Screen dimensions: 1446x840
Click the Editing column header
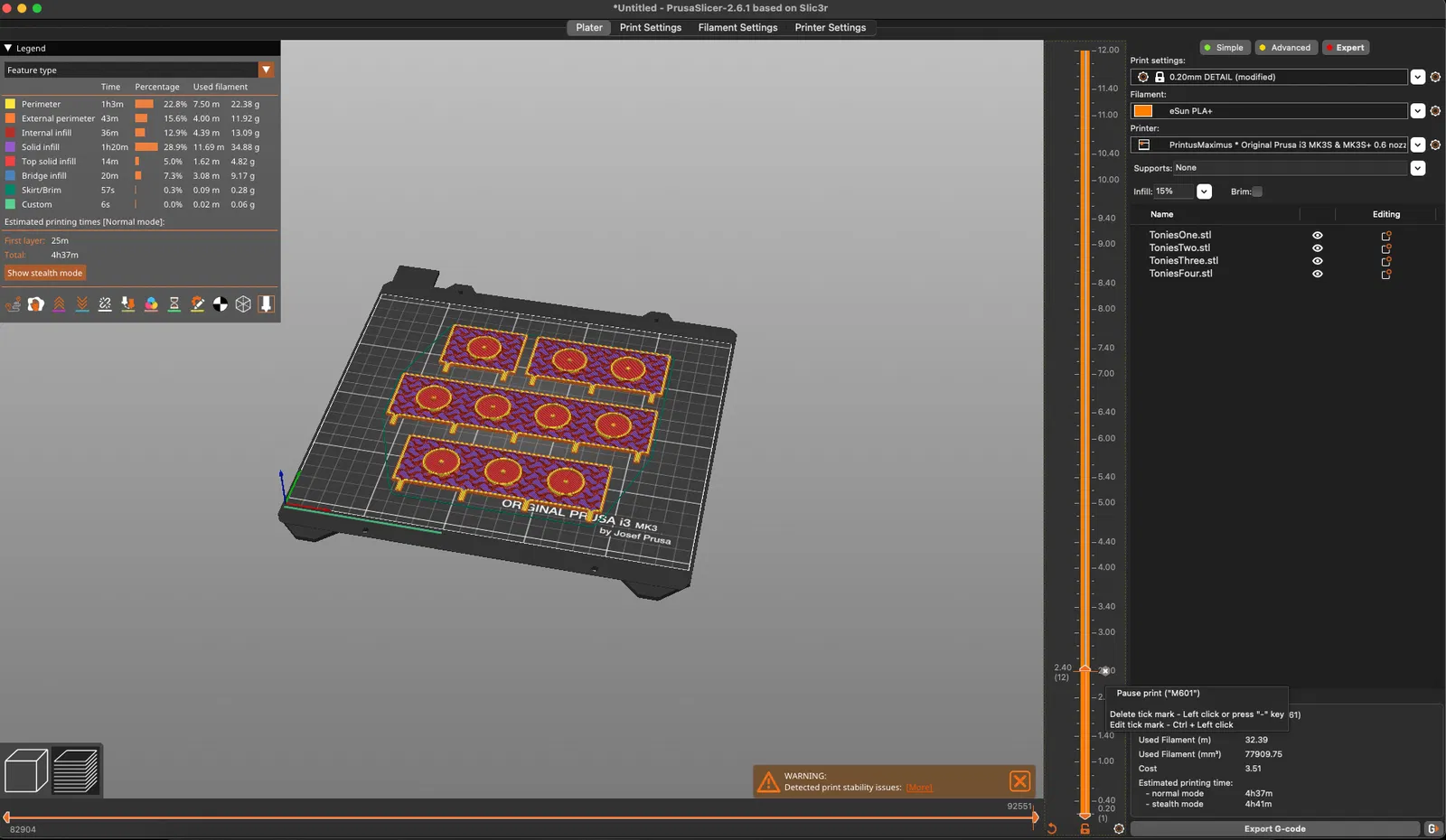pos(1386,215)
